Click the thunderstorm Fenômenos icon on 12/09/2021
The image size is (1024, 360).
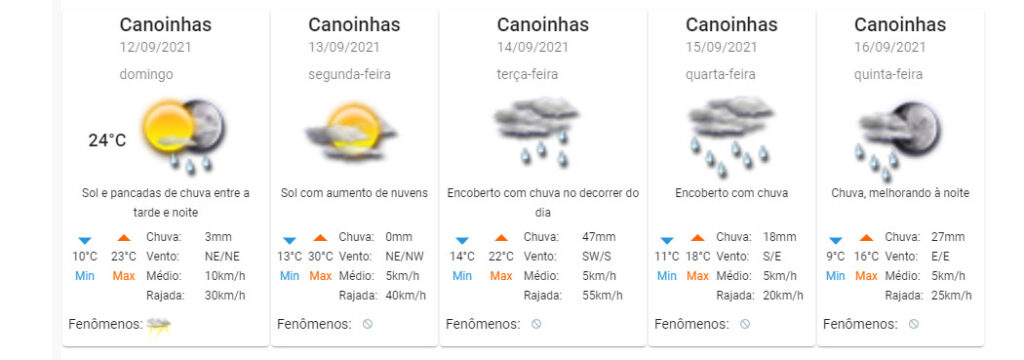pos(159,325)
